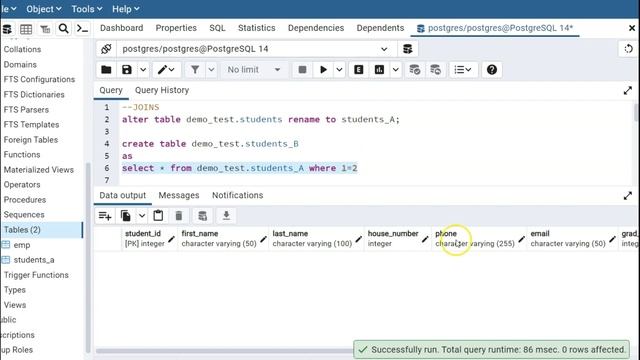The height and width of the screenshot is (360, 640).
Task: Click the reset layout circular arrow icon
Action: click(628, 49)
